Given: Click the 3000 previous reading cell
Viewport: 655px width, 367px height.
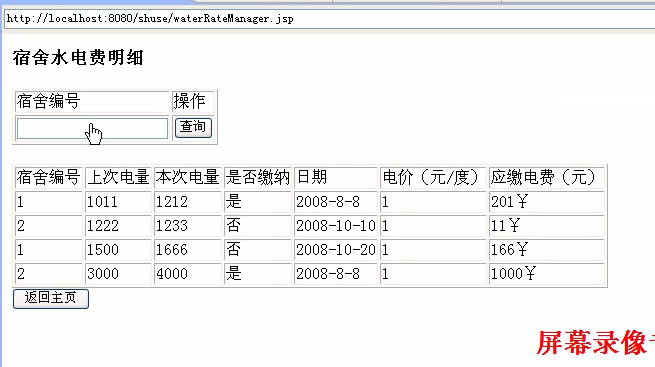Looking at the screenshot, I should (x=118, y=274).
